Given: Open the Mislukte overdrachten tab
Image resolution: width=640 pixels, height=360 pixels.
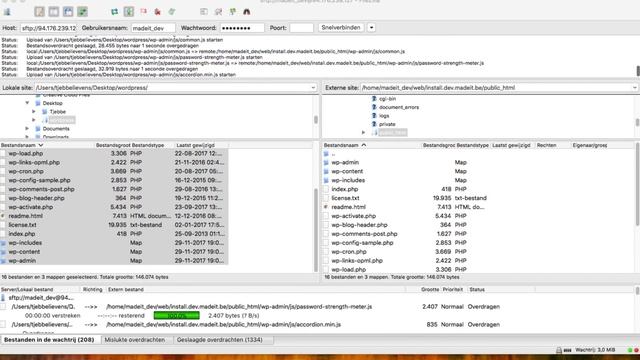Looking at the screenshot, I should coord(135,340).
